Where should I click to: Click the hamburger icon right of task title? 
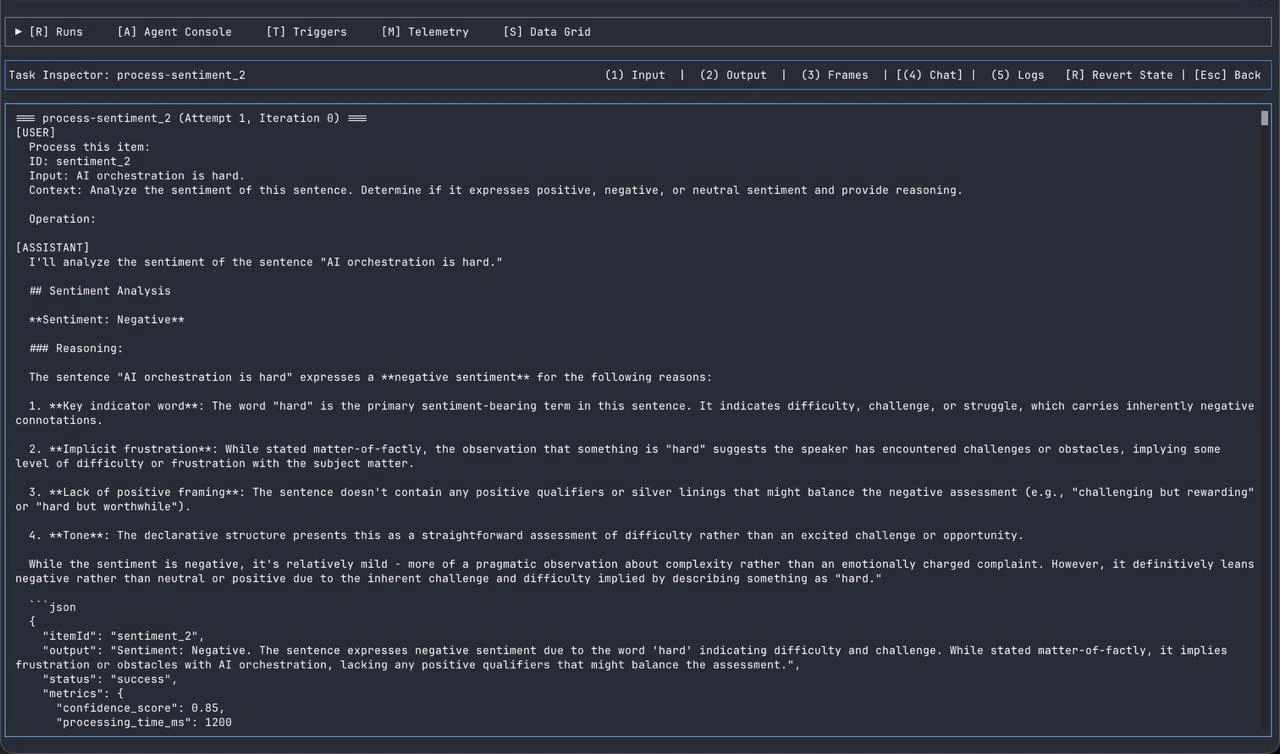click(357, 117)
